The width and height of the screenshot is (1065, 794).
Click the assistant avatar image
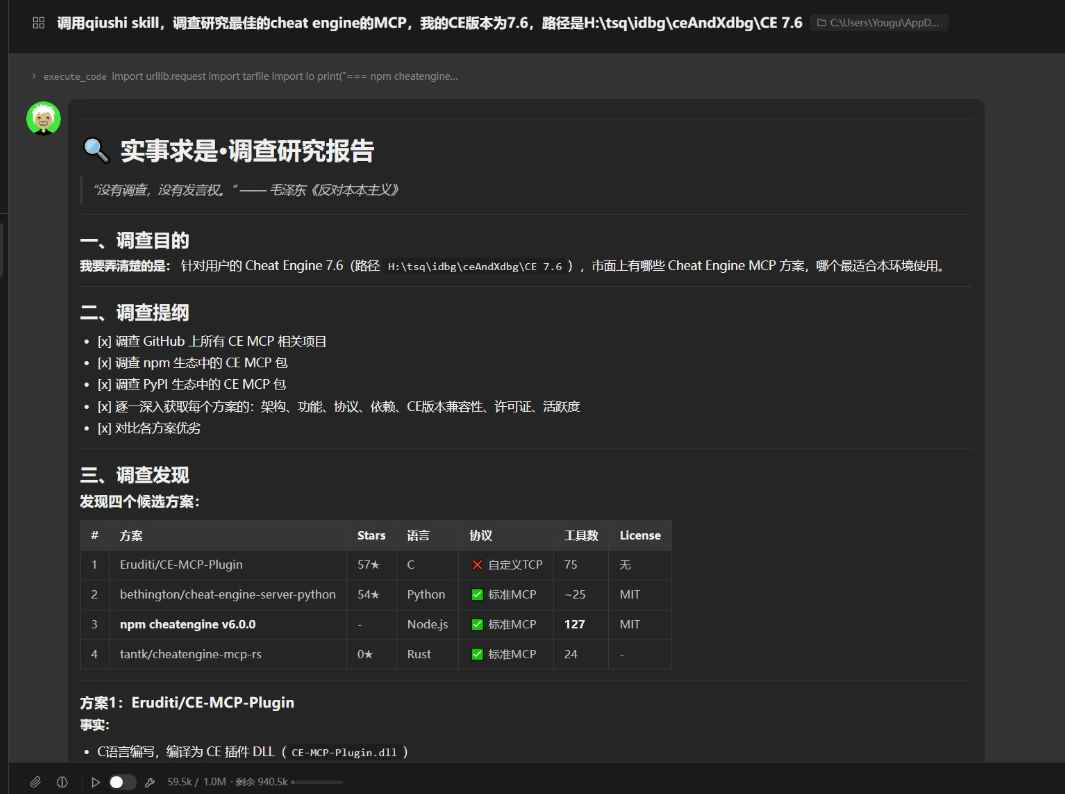coord(43,118)
